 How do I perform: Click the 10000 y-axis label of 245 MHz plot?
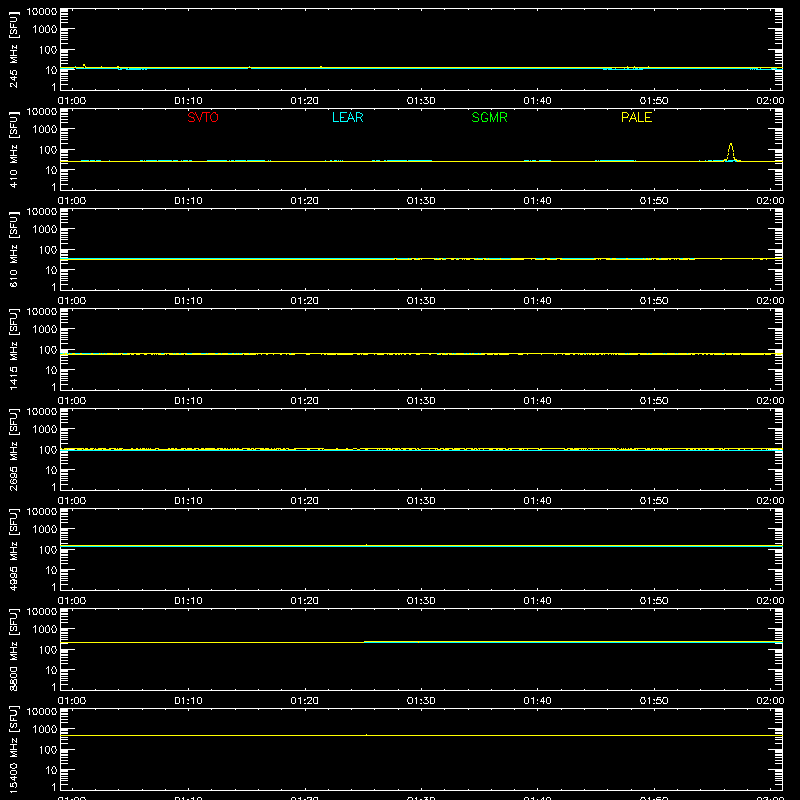click(x=42, y=12)
